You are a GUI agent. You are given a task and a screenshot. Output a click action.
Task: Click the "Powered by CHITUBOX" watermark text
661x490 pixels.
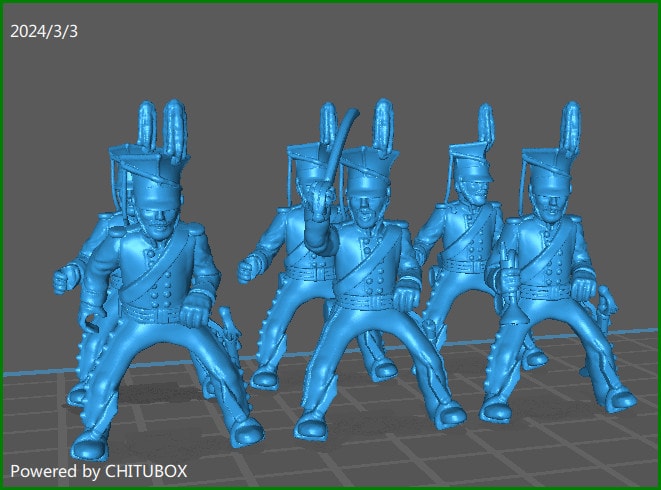tap(99, 470)
